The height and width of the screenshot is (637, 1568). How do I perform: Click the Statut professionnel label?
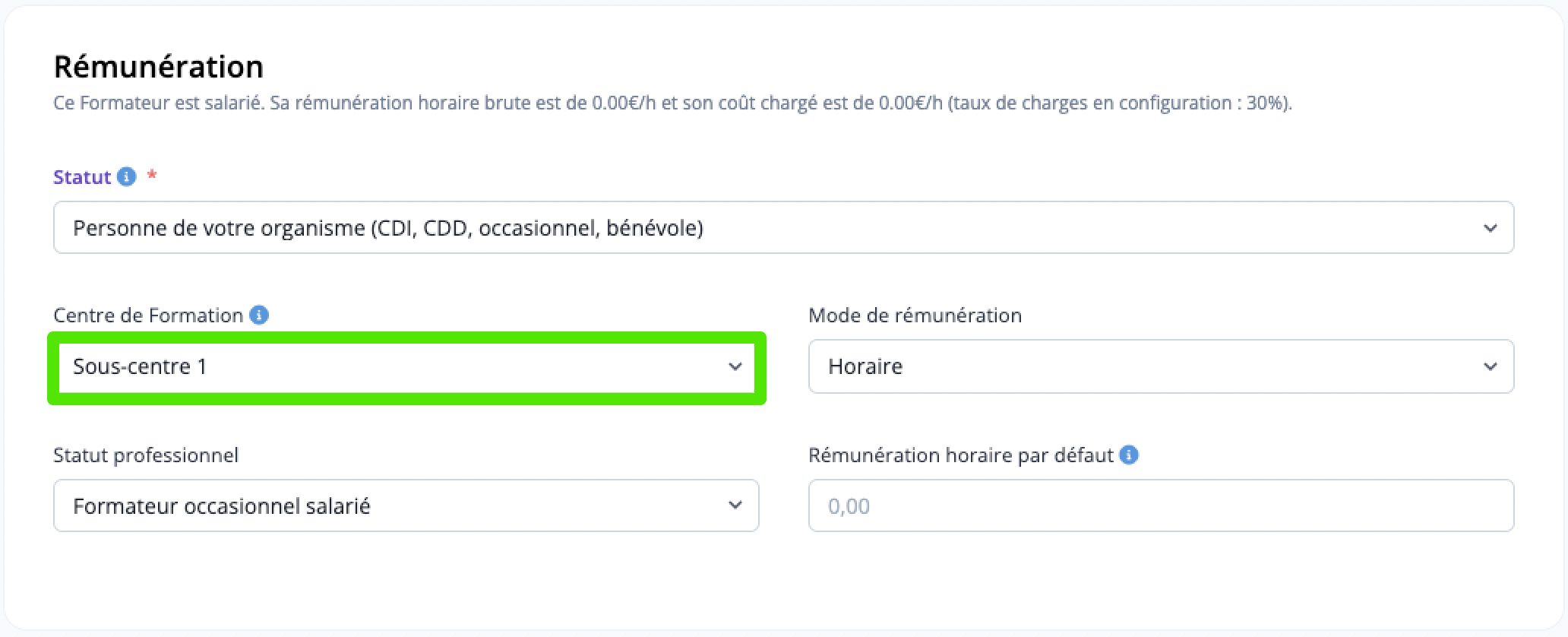(146, 455)
